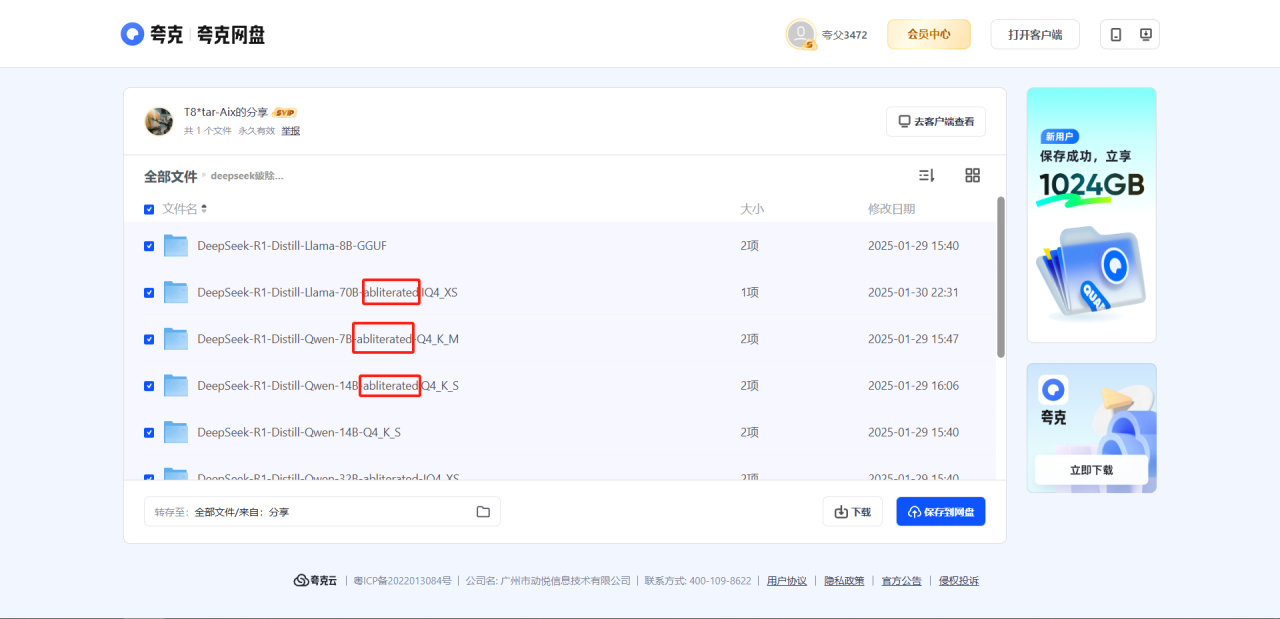This screenshot has width=1280, height=619.
Task: Click the desktop download icon in header
Action: (x=1146, y=34)
